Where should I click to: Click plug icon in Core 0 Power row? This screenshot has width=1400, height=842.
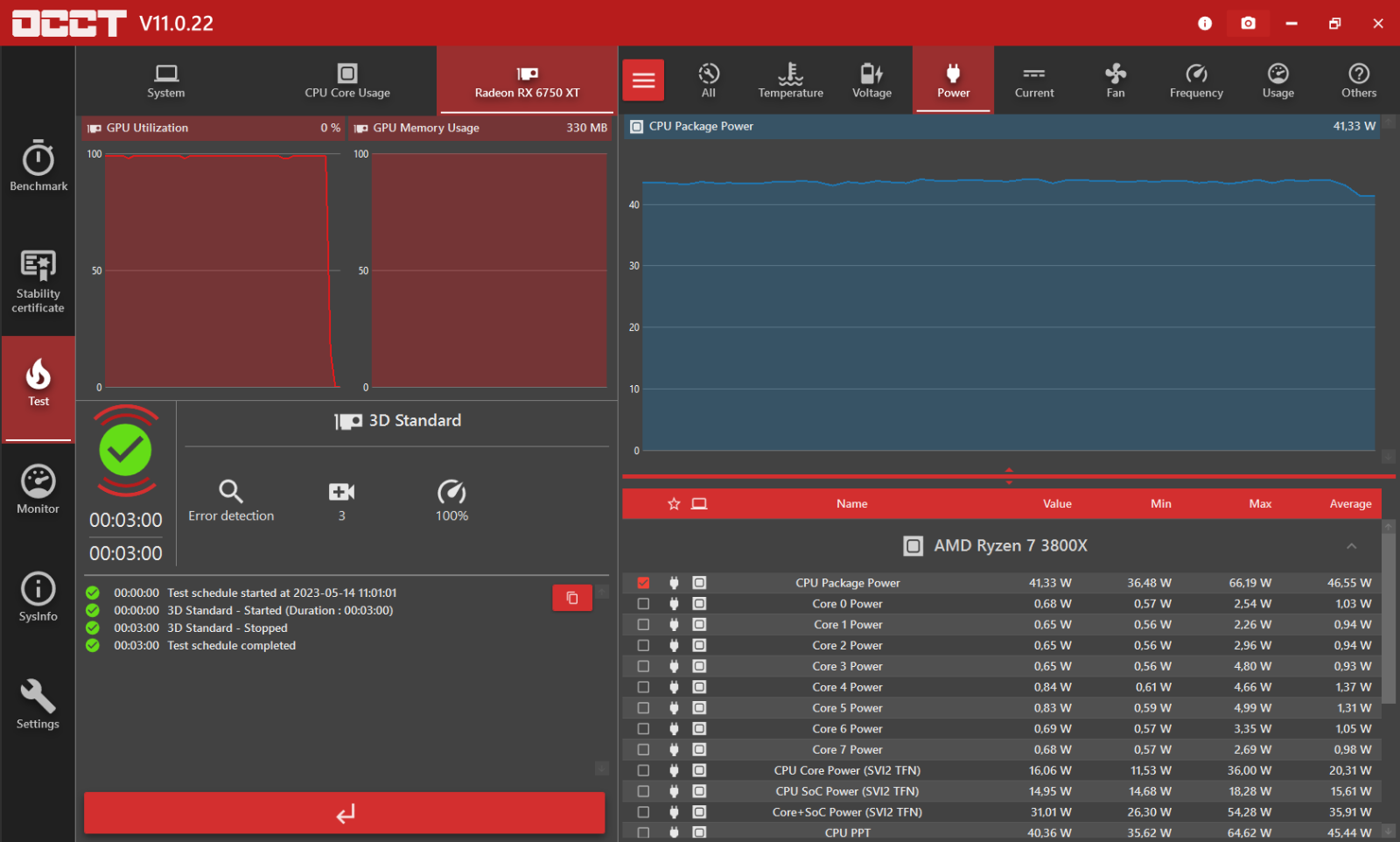(x=674, y=604)
